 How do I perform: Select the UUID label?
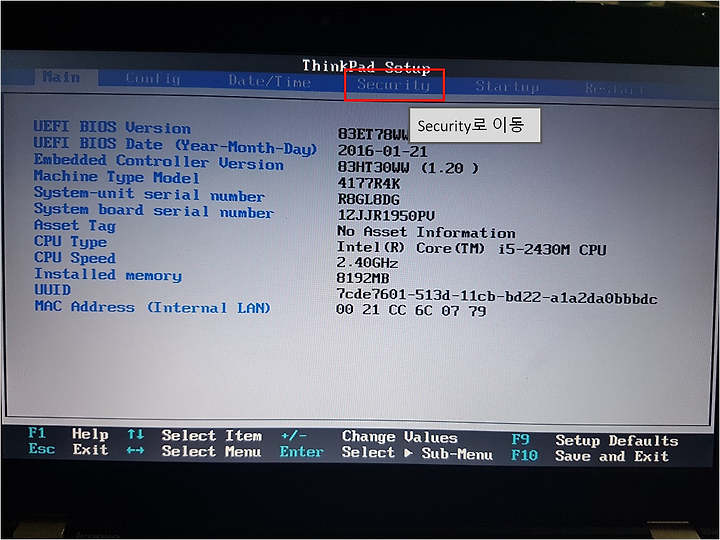pyautogui.click(x=52, y=290)
